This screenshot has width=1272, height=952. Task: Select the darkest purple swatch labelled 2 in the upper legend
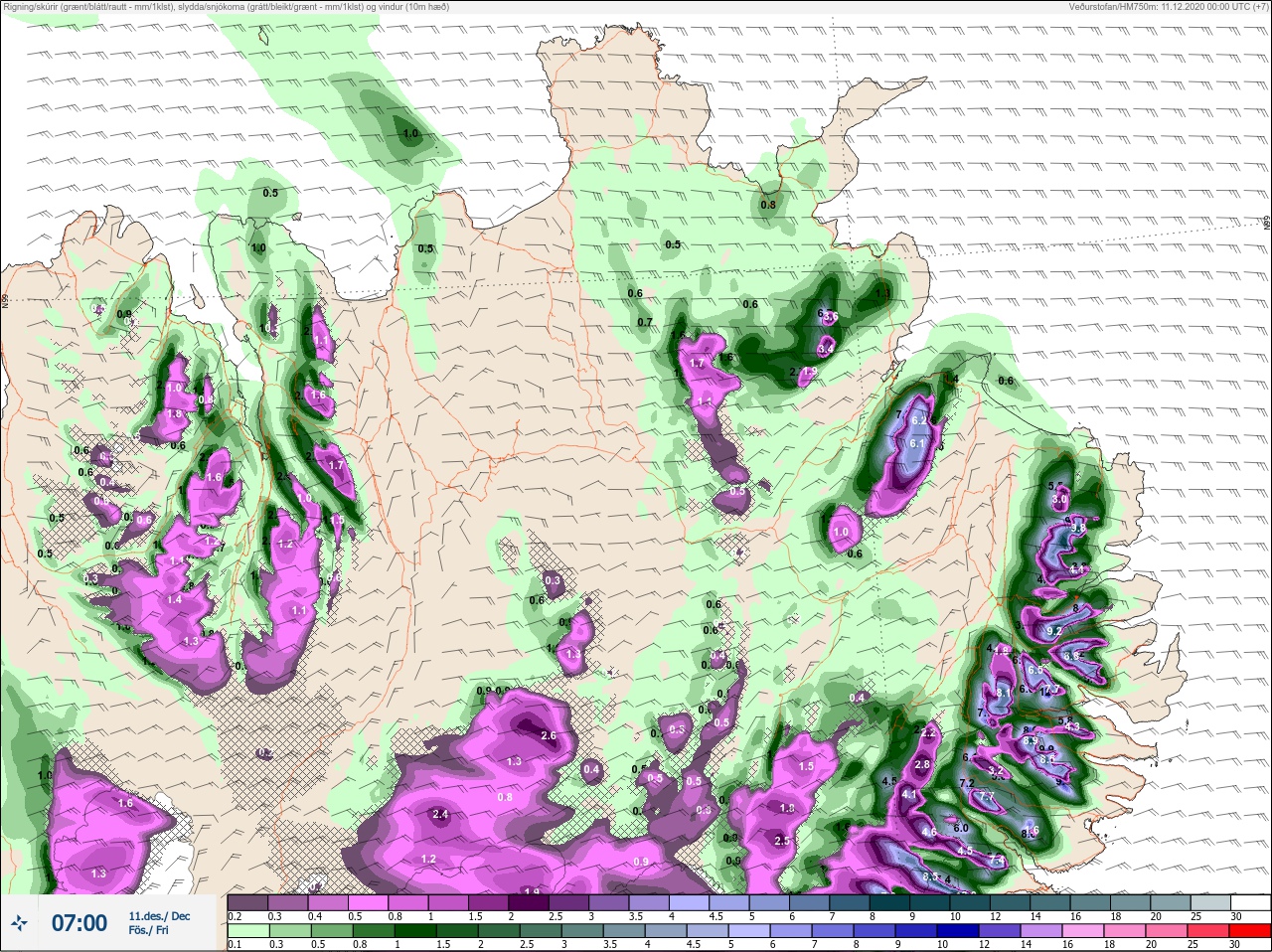pyautogui.click(x=529, y=902)
